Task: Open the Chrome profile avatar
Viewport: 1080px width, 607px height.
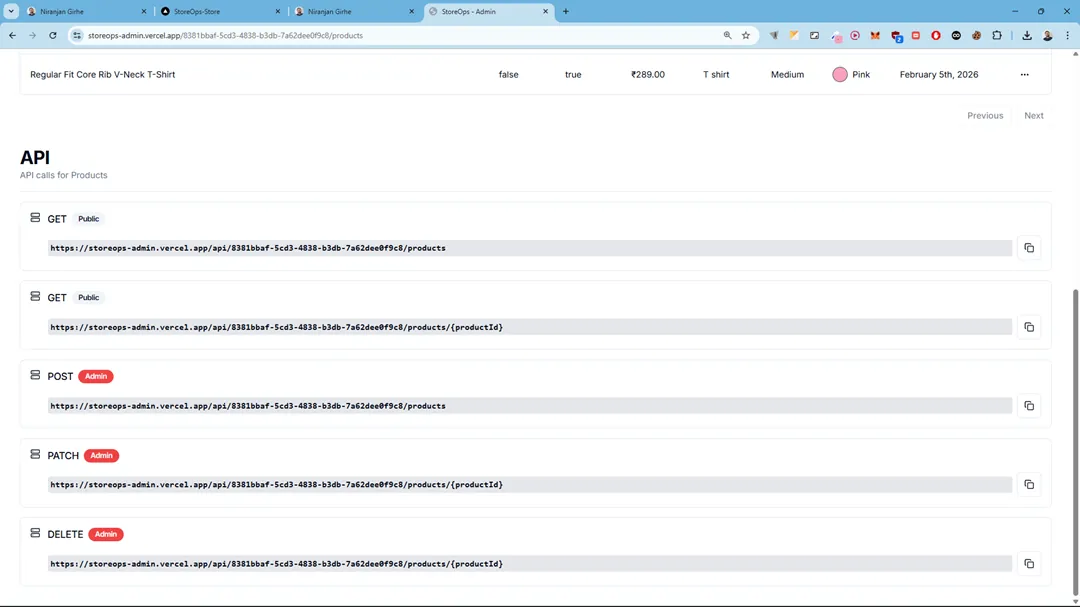Action: click(1048, 35)
